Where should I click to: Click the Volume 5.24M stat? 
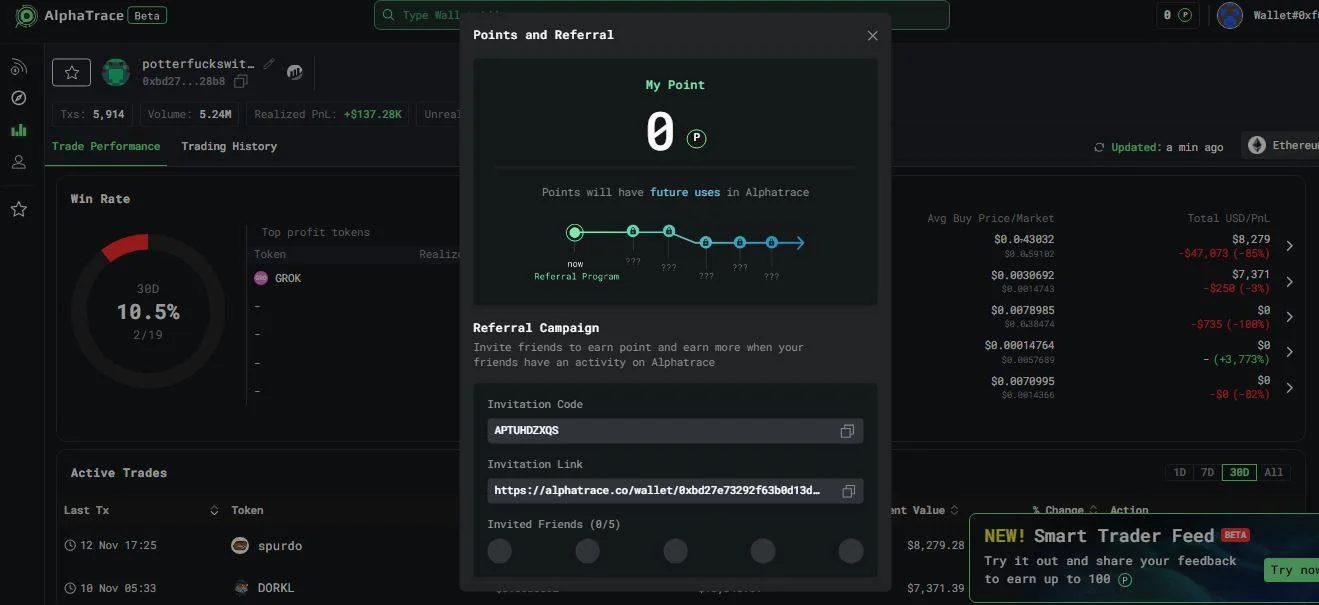pyautogui.click(x=189, y=114)
